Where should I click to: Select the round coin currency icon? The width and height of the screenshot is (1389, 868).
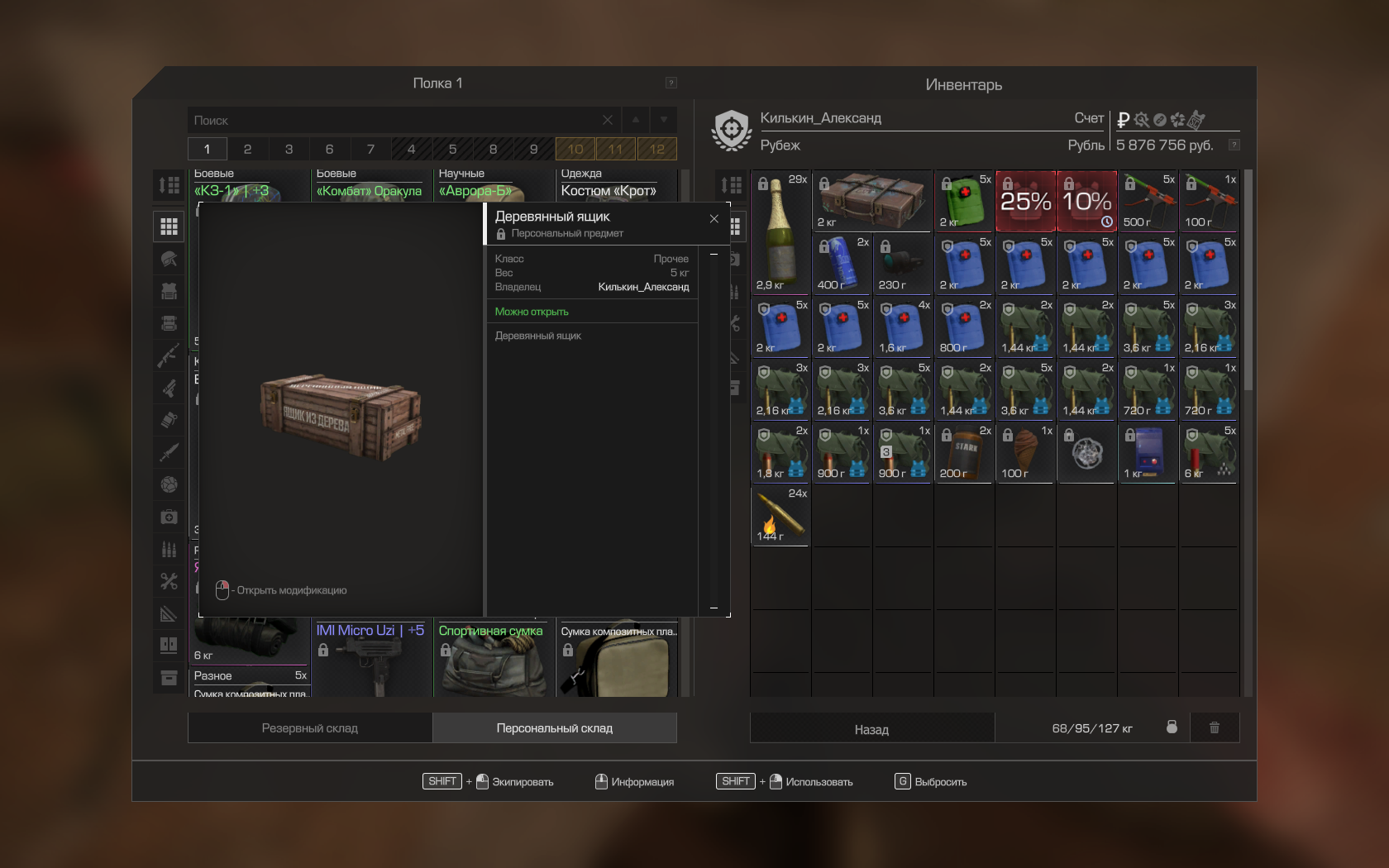coord(1160,120)
